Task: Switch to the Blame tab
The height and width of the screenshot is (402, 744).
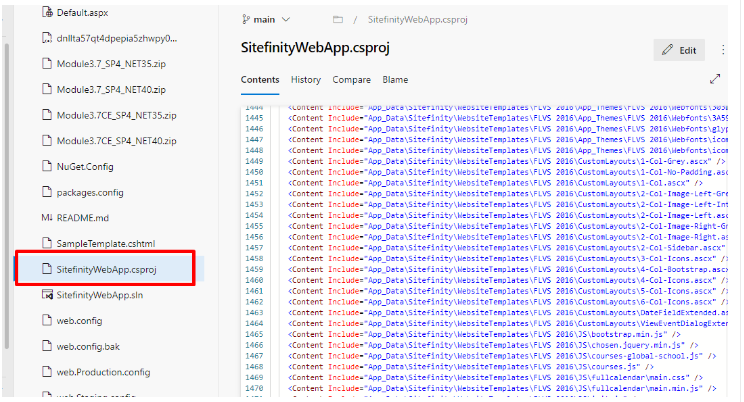Action: point(395,80)
